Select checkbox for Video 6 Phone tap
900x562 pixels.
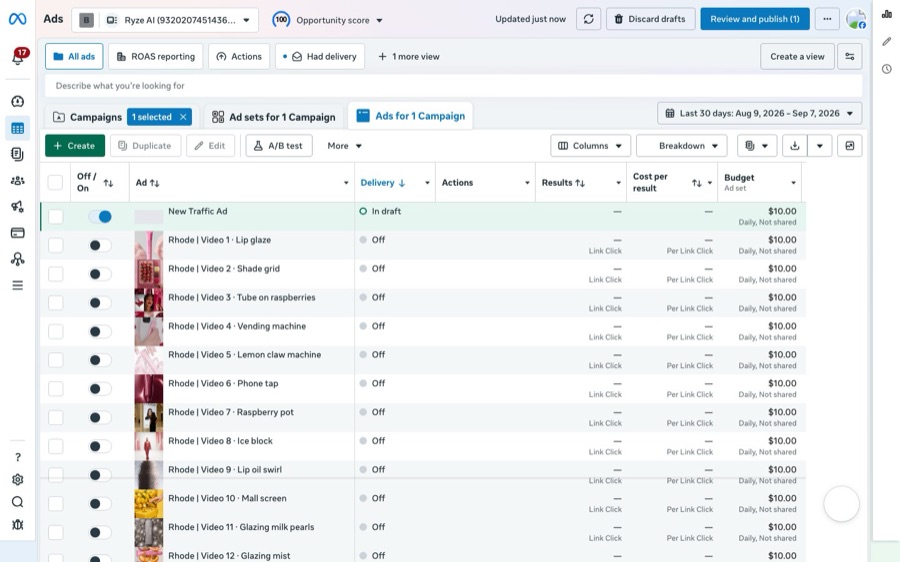pos(55,389)
